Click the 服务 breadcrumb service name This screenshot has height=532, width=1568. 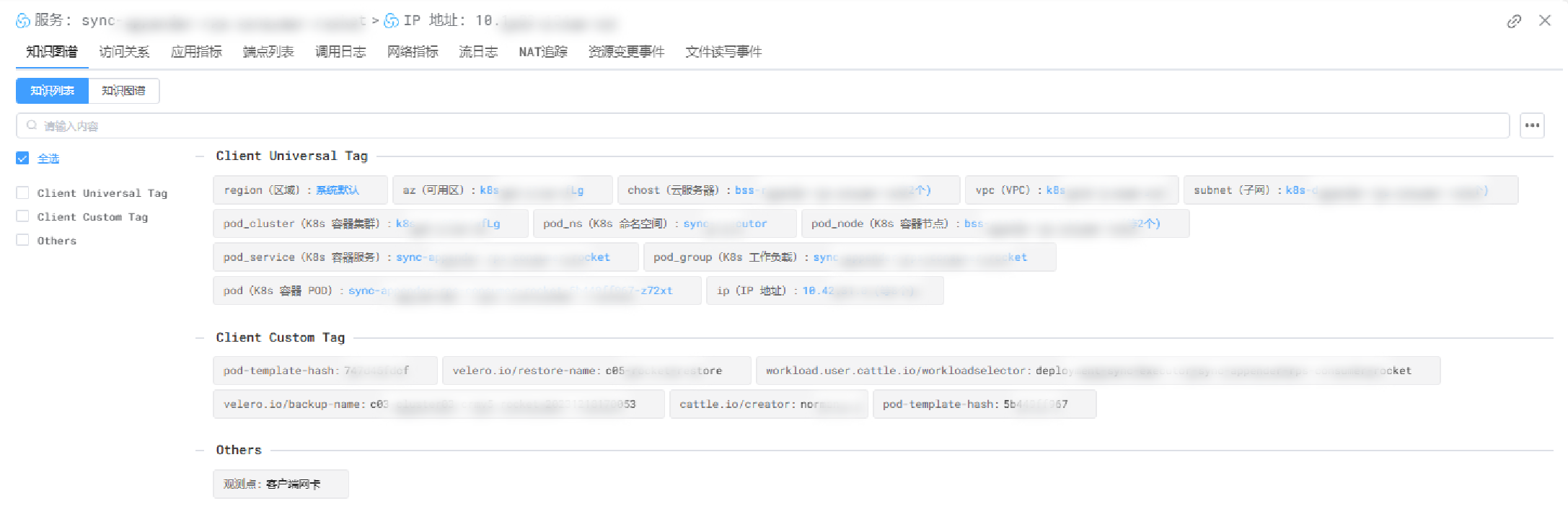[224, 21]
